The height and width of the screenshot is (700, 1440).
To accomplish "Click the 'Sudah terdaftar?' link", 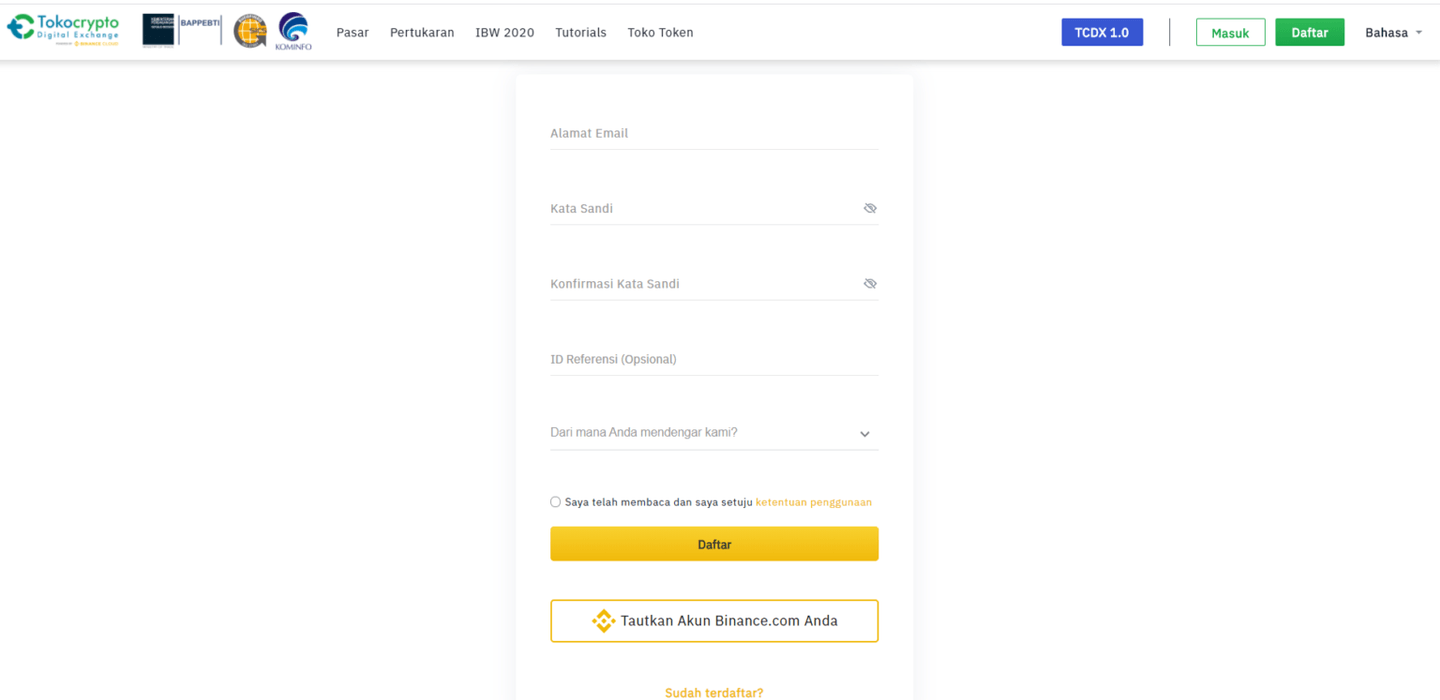I will 713,692.
